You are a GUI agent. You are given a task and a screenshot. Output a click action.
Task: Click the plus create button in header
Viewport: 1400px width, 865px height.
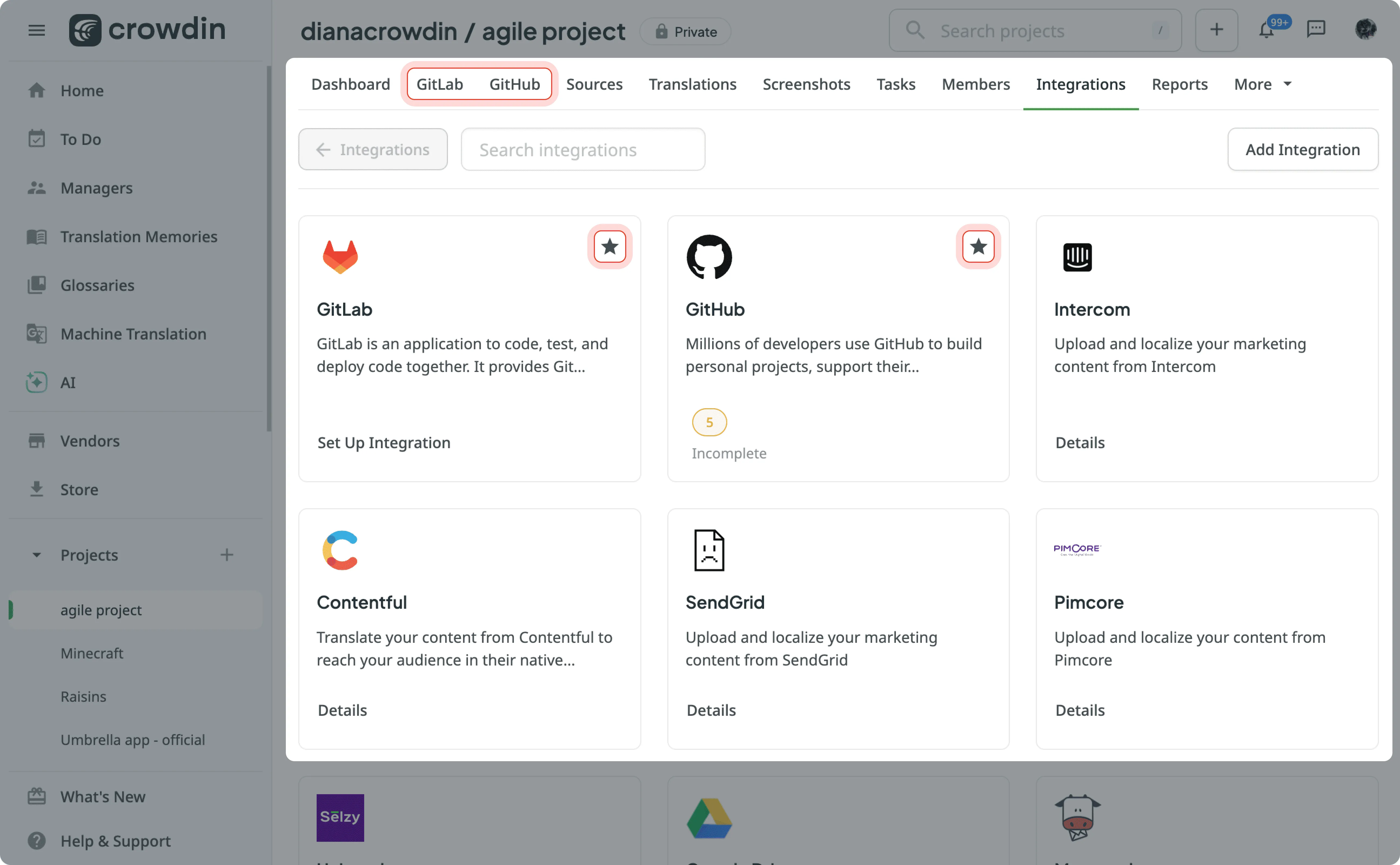pos(1216,30)
